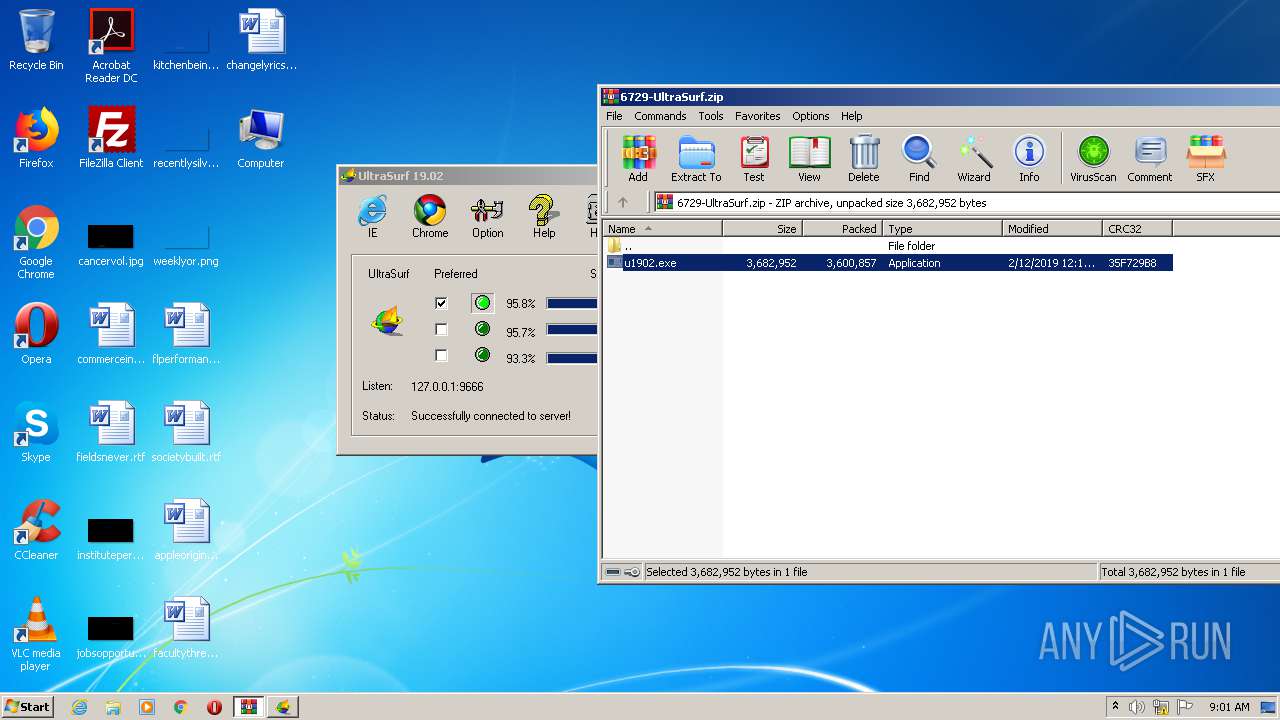
Task: Select the cancervol.jpg desktop file
Action: click(111, 242)
